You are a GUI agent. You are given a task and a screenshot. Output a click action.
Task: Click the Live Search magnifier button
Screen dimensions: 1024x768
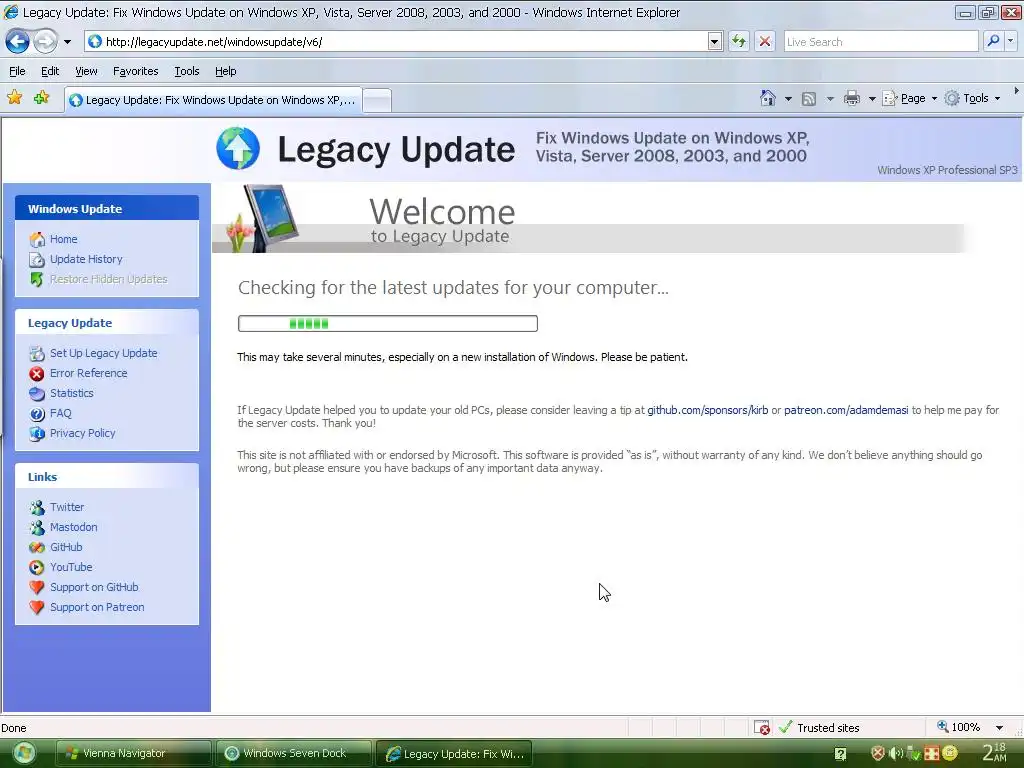coord(993,41)
